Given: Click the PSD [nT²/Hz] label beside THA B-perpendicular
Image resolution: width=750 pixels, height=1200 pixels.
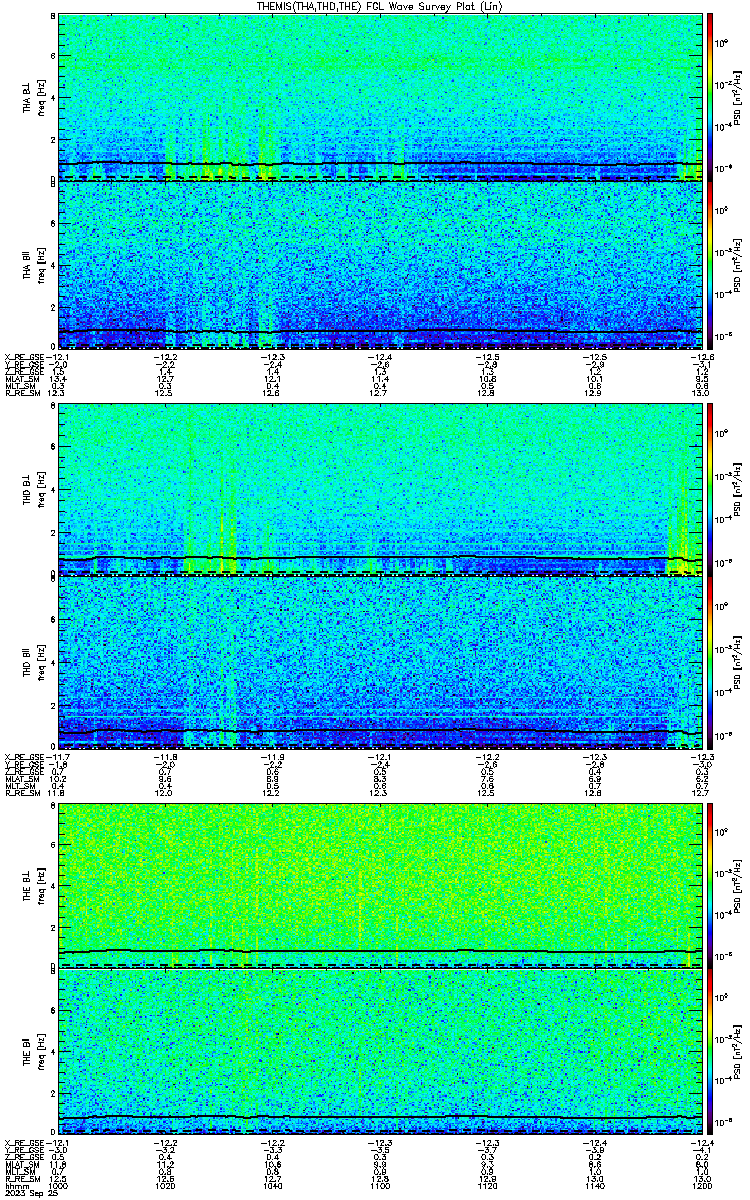Looking at the screenshot, I should click(x=737, y=97).
